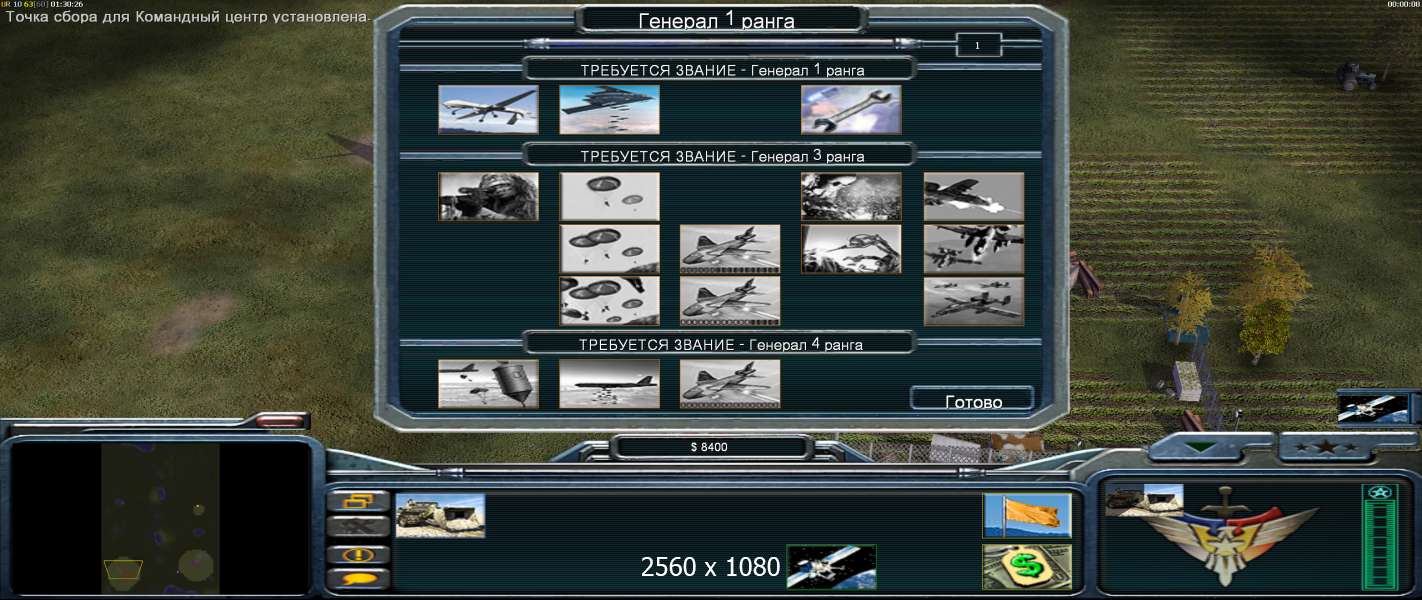Viewport: 1422px width, 600px height.
Task: Choose the wrench Emergency Repair power
Action: coord(851,109)
